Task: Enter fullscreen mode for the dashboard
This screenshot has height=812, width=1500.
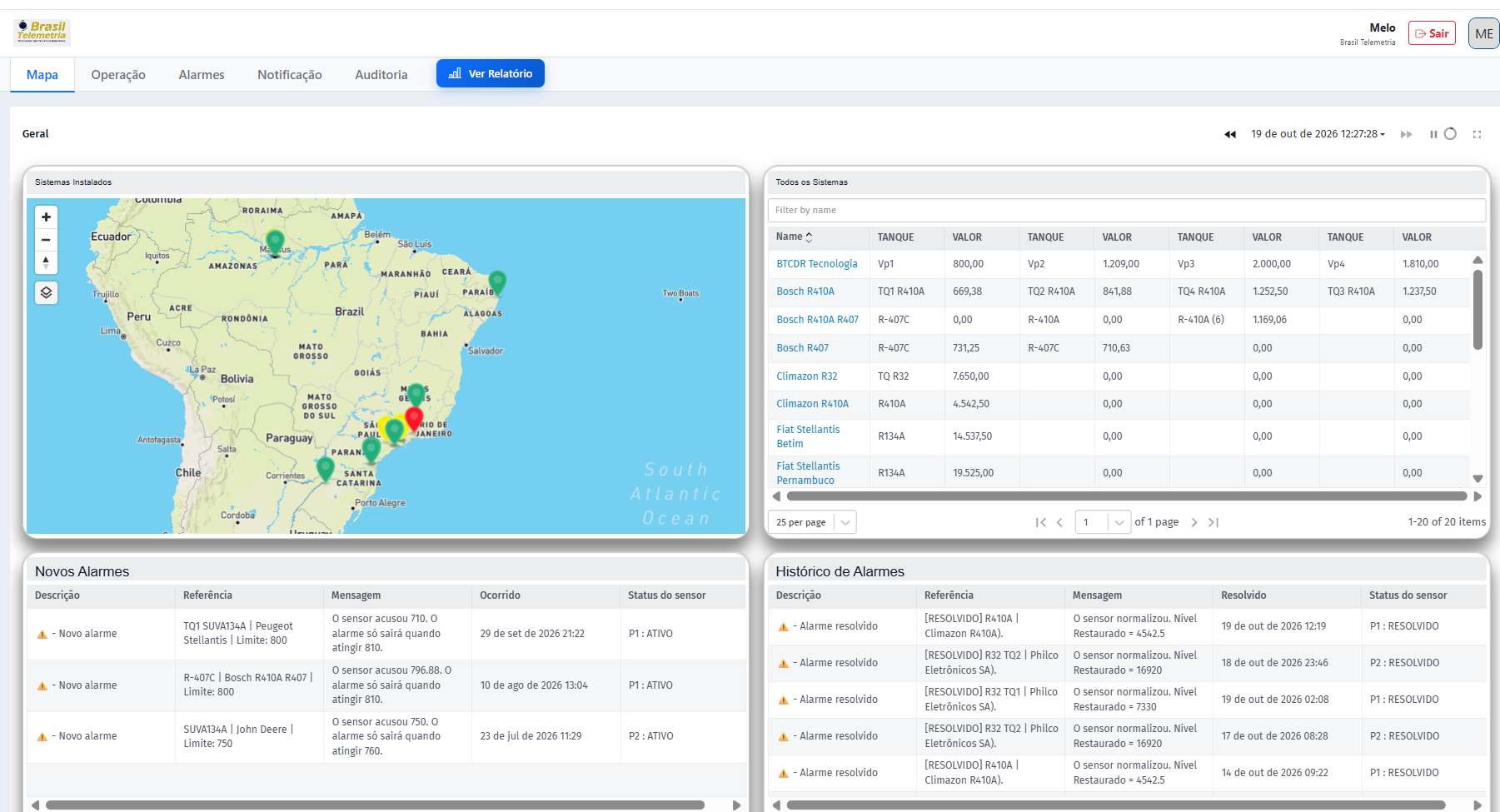Action: pyautogui.click(x=1477, y=134)
